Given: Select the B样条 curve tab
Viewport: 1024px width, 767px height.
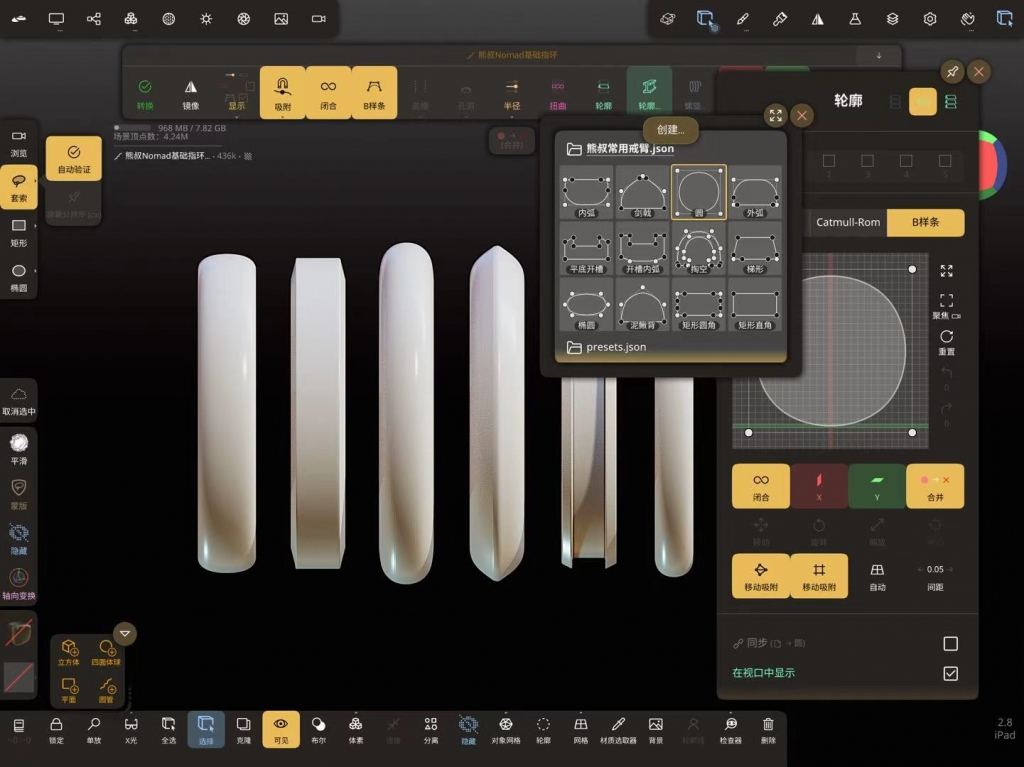Looking at the screenshot, I should pyautogui.click(x=926, y=222).
